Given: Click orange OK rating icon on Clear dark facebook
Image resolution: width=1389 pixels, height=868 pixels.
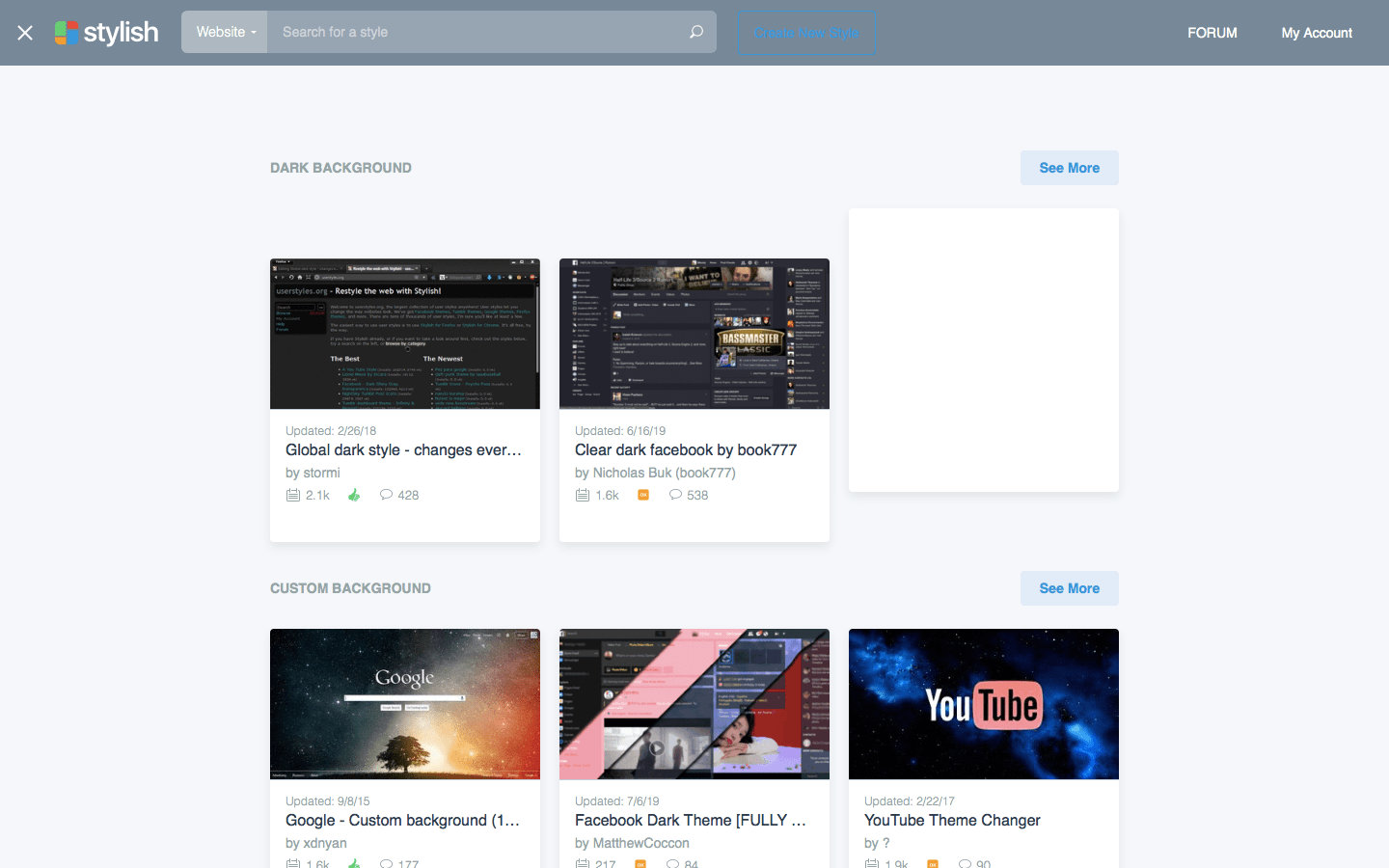Looking at the screenshot, I should (x=643, y=495).
